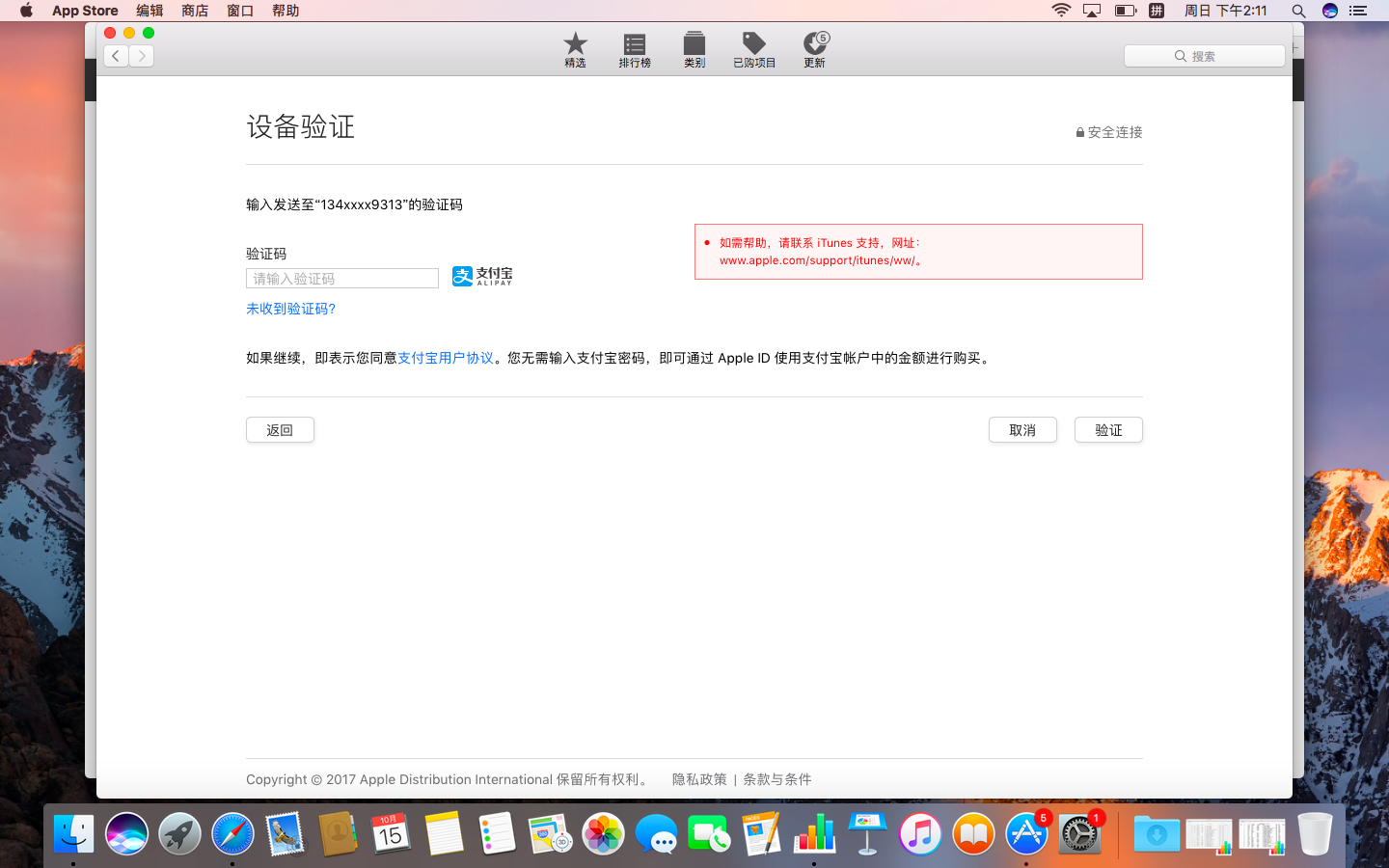Click the 验证 button
The width and height of the screenshot is (1389, 868).
[1108, 430]
